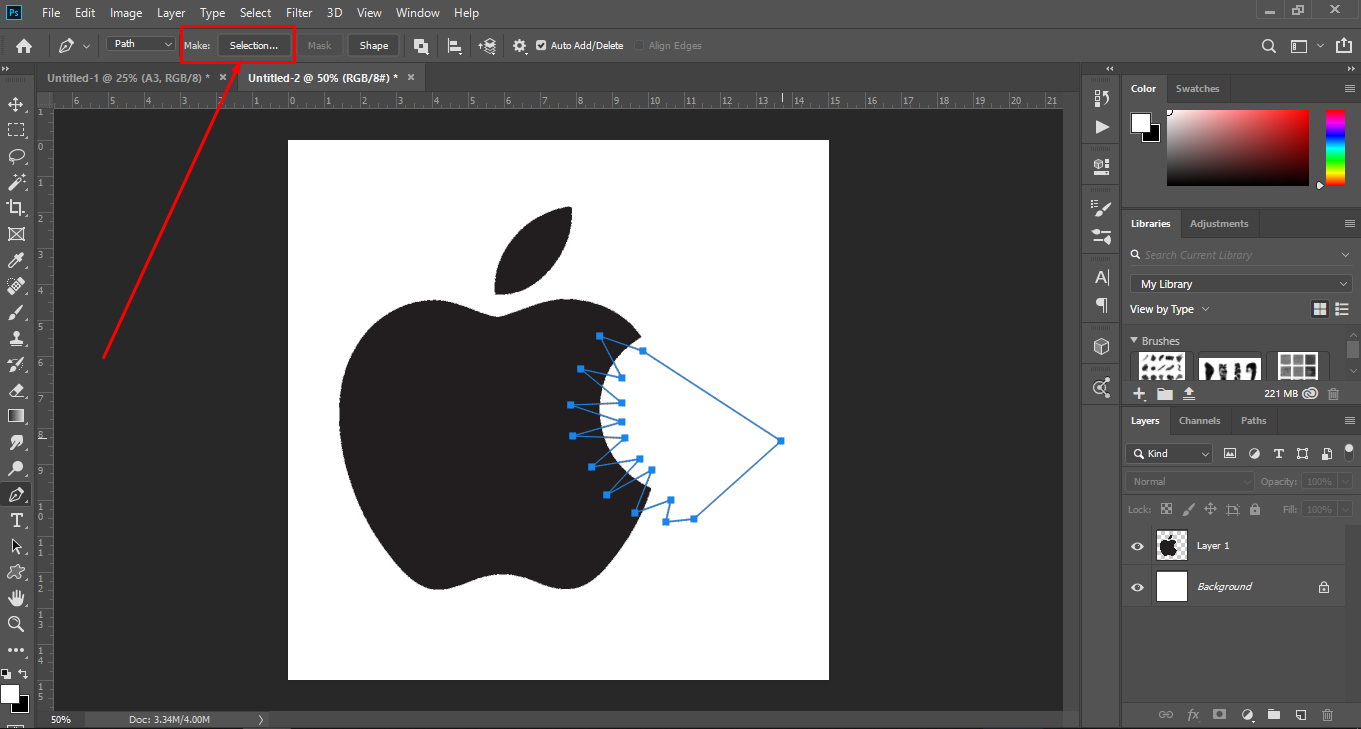Select the Crop tool
Viewport: 1361px width, 729px height.
point(16,208)
